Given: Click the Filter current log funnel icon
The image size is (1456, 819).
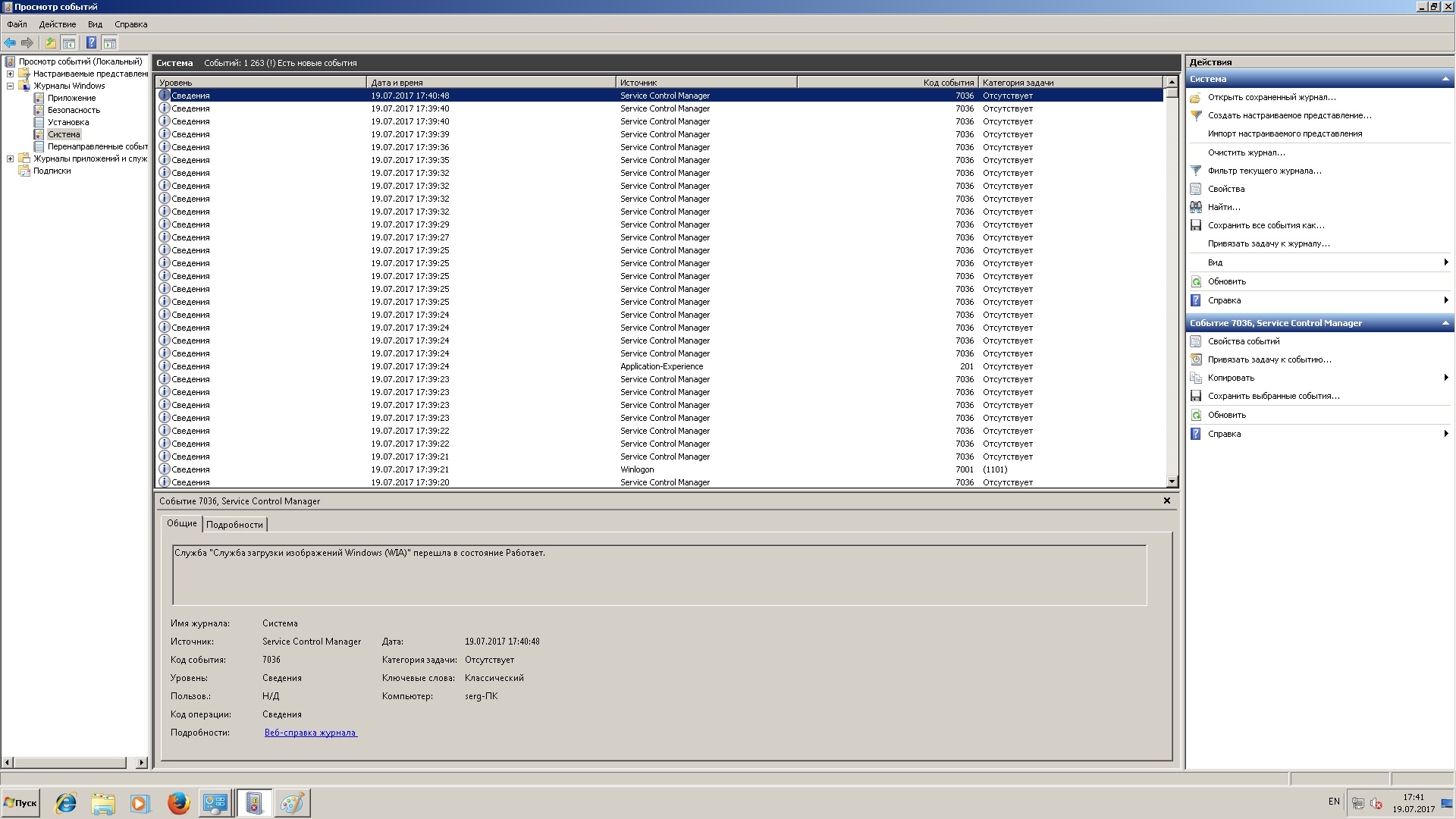Looking at the screenshot, I should click(x=1196, y=171).
